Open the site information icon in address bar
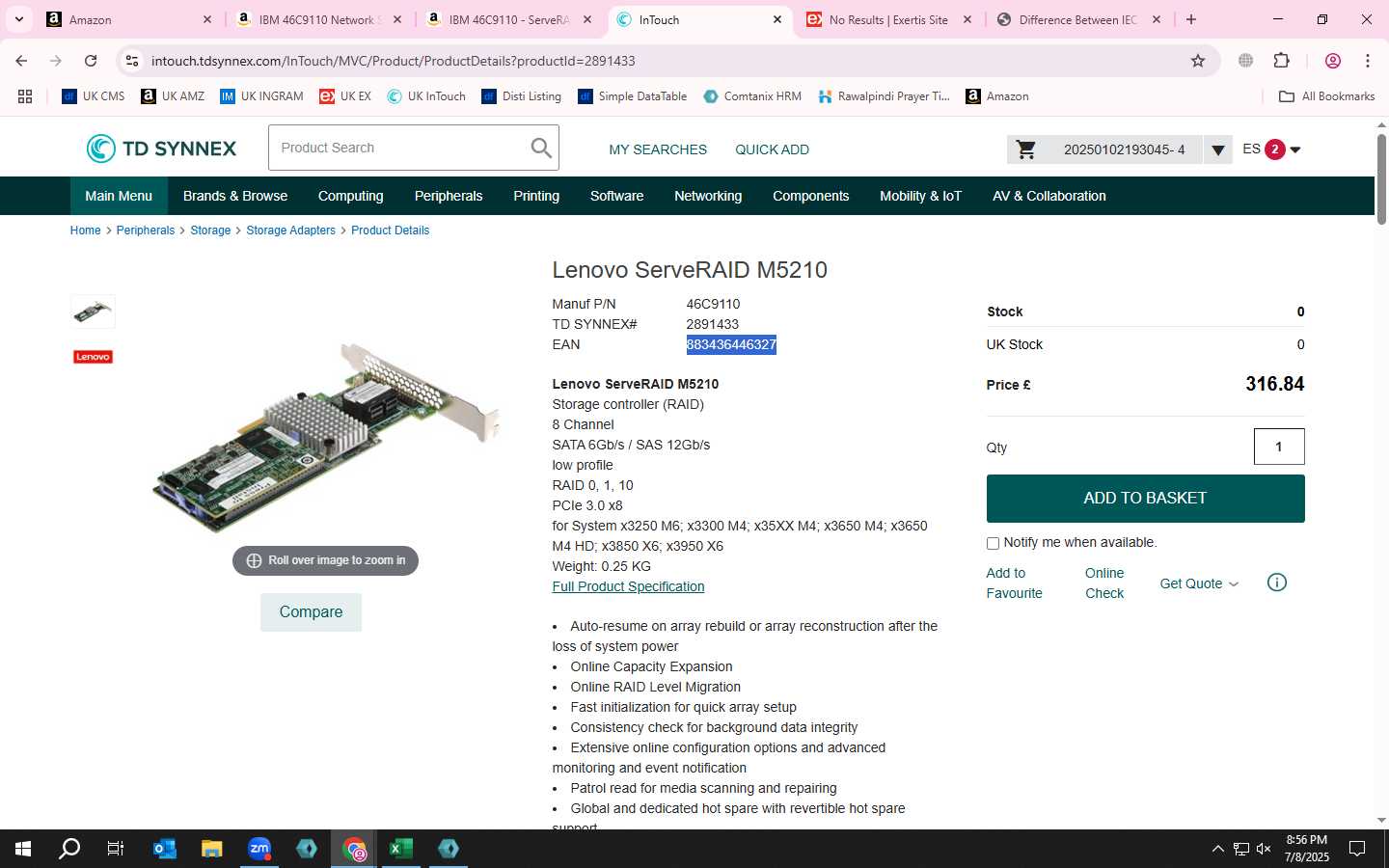This screenshot has height=868, width=1389. point(132,61)
